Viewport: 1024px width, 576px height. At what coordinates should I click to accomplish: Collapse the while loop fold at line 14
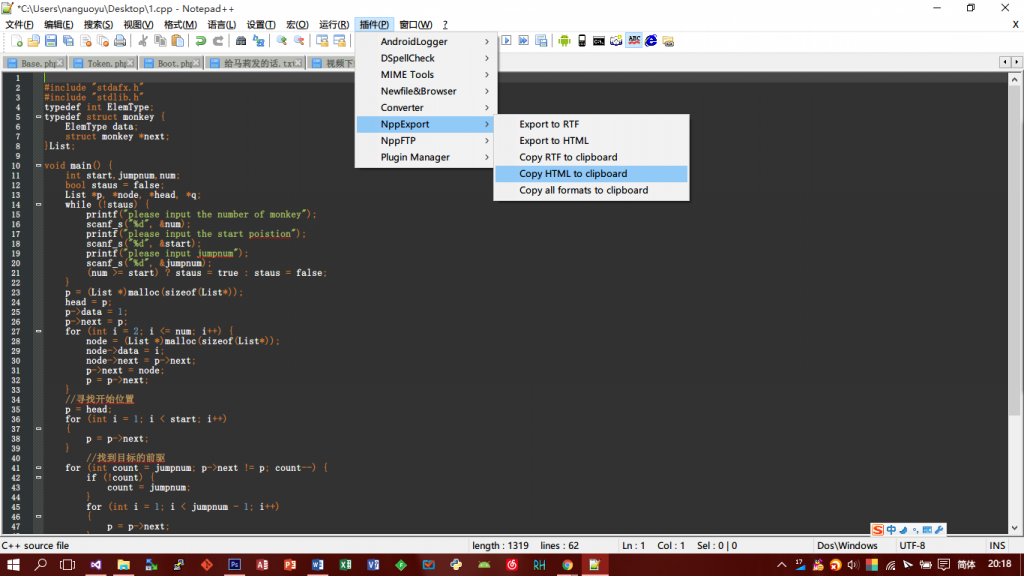[x=39, y=204]
